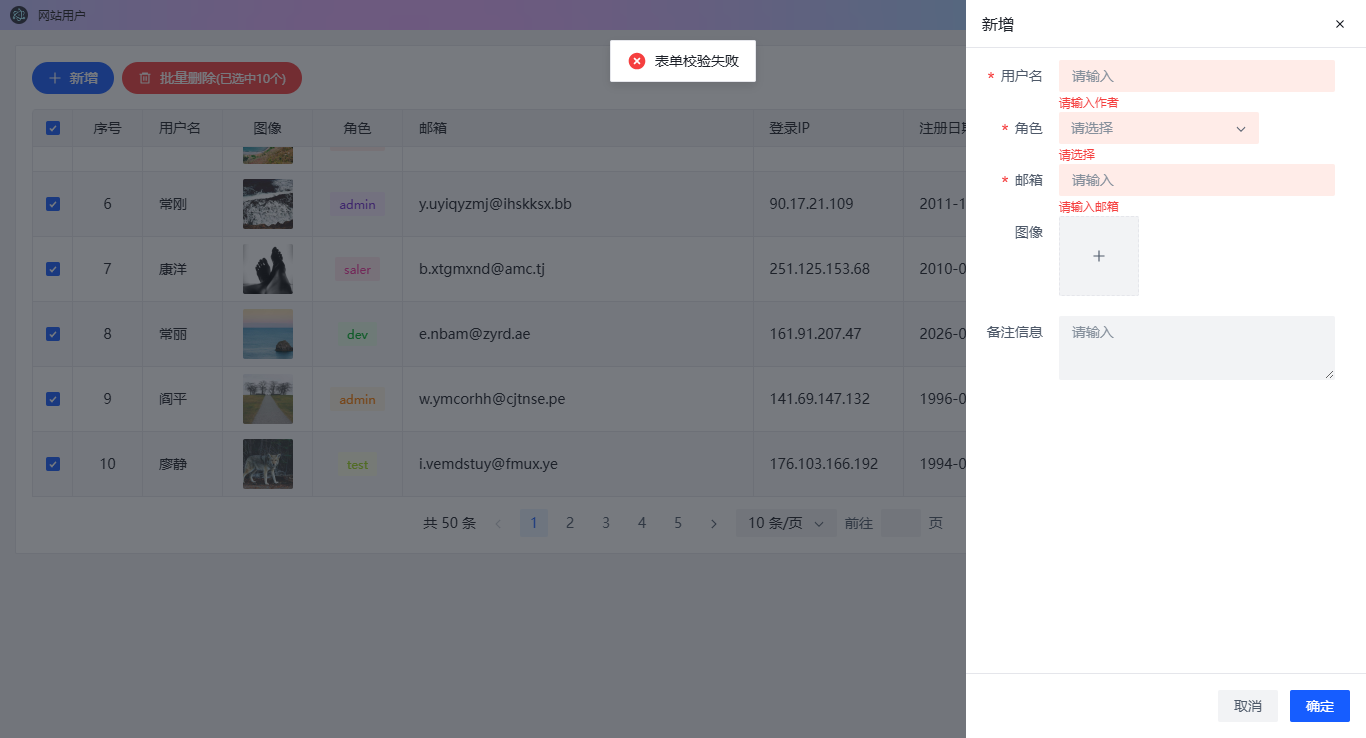Image resolution: width=1366 pixels, height=738 pixels.
Task: Toggle the select-all checkbox in table header
Action: click(x=53, y=128)
